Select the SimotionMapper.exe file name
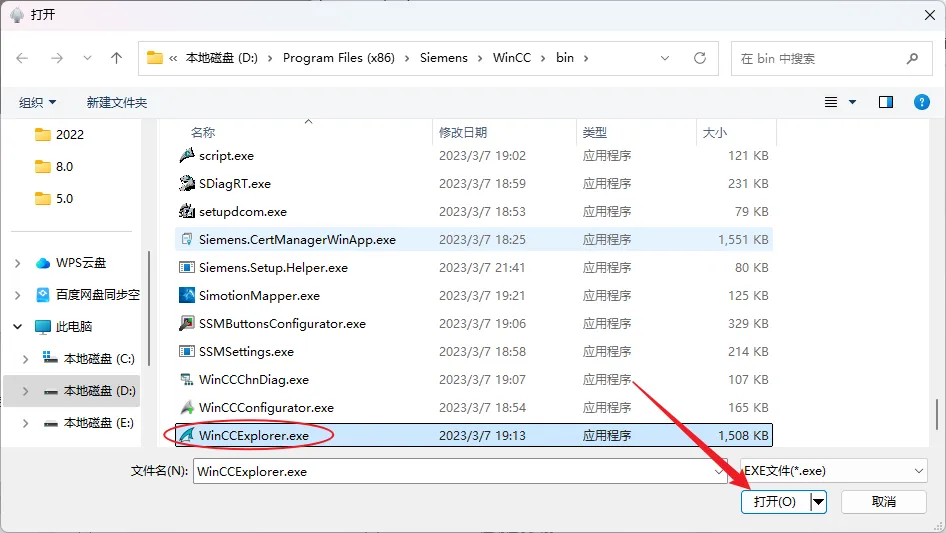This screenshot has width=946, height=533. point(259,295)
